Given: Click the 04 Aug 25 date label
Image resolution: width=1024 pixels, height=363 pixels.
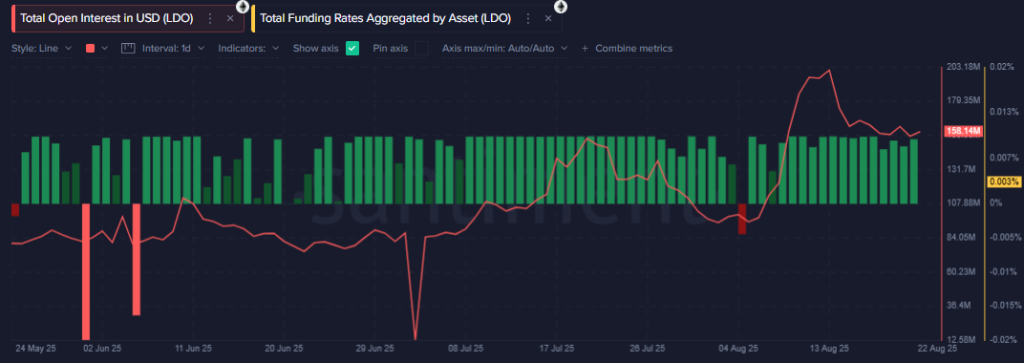Looking at the screenshot, I should coord(740,349).
